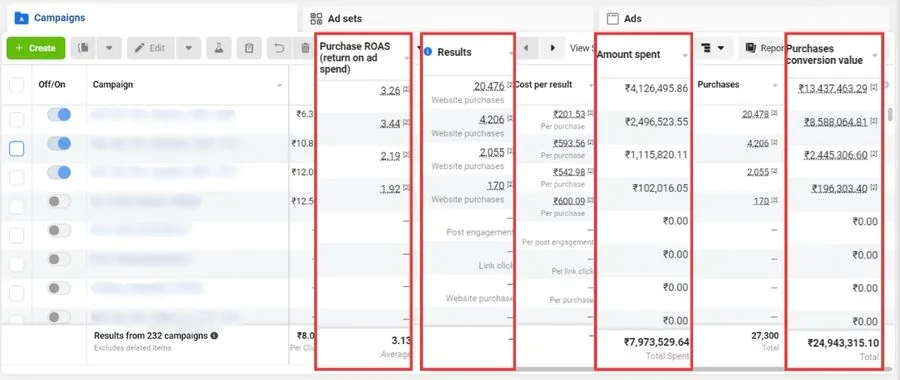900x380 pixels.
Task: Click the ₹2,496,523.55 amount spent cell
Action: pos(657,122)
